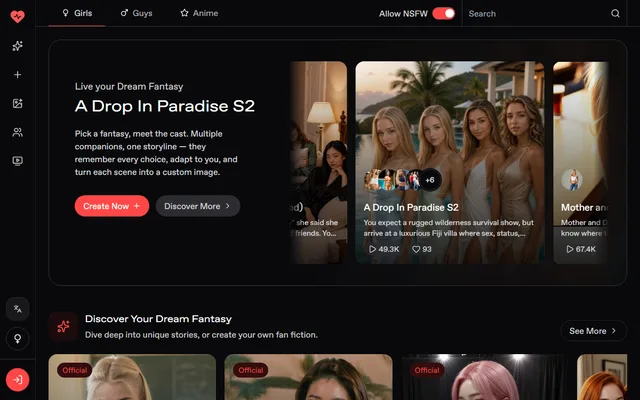
Task: Open the card with woman in black robe
Action: pos(318,162)
